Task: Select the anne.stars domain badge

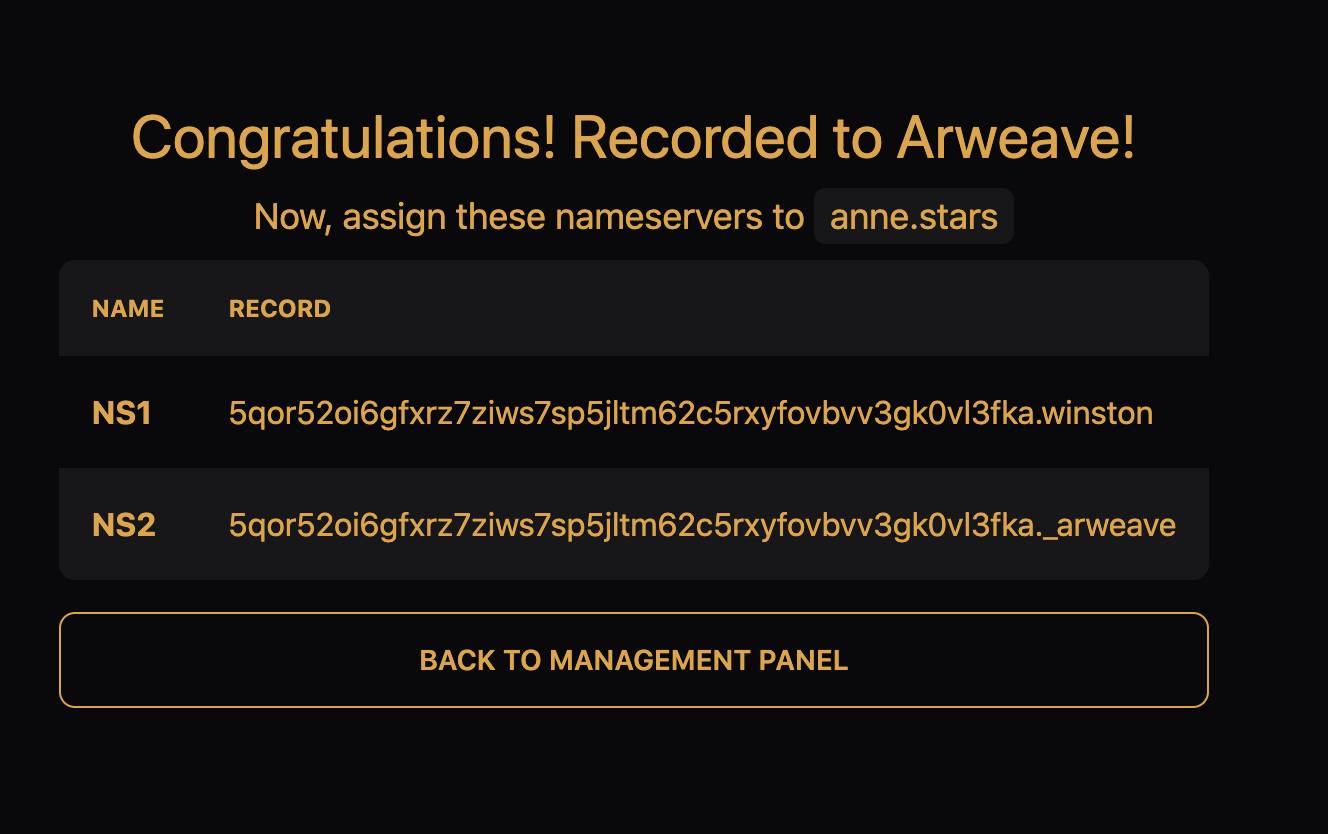Action: [913, 217]
